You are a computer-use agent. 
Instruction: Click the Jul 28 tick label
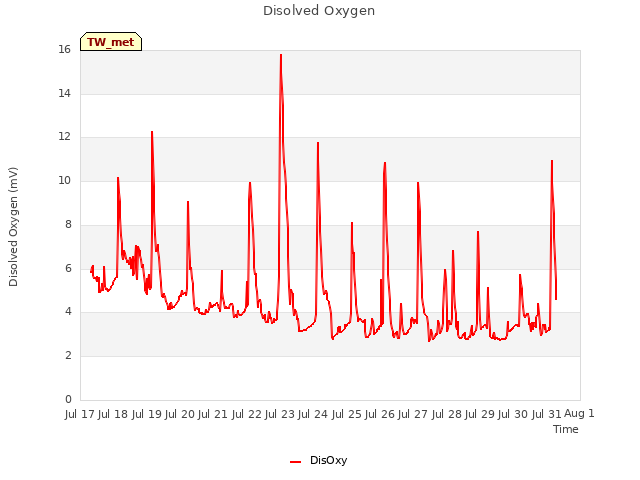[x=446, y=414]
